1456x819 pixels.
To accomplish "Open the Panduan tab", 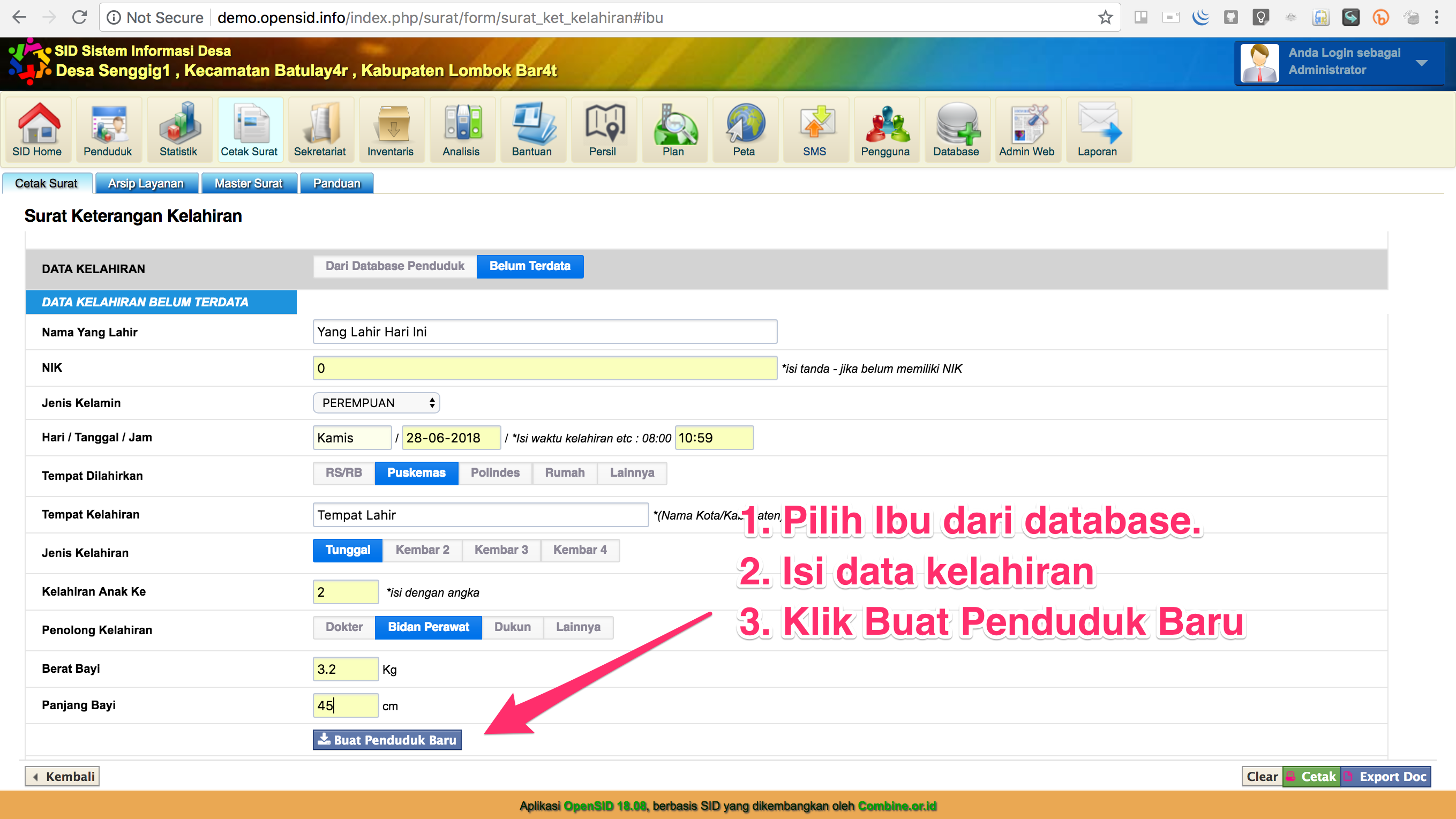I will pos(336,183).
